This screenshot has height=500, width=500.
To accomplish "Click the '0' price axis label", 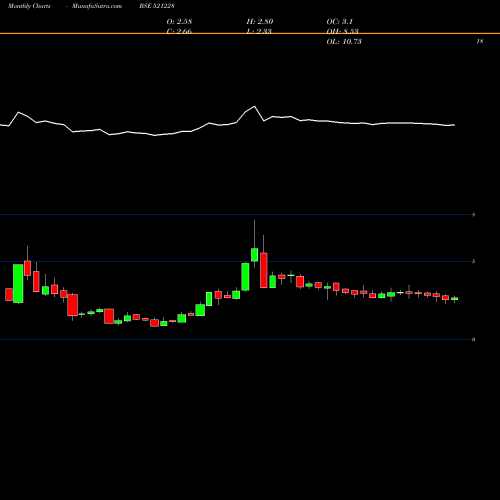I will click(x=473, y=339).
